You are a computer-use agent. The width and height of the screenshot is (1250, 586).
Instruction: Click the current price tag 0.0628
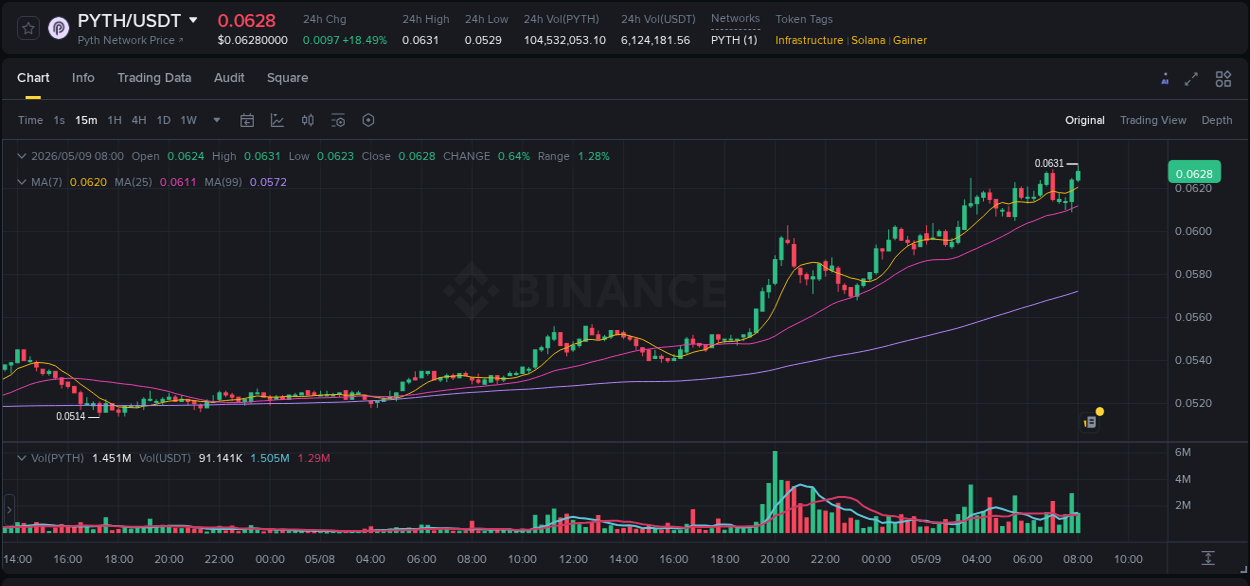pos(1193,174)
